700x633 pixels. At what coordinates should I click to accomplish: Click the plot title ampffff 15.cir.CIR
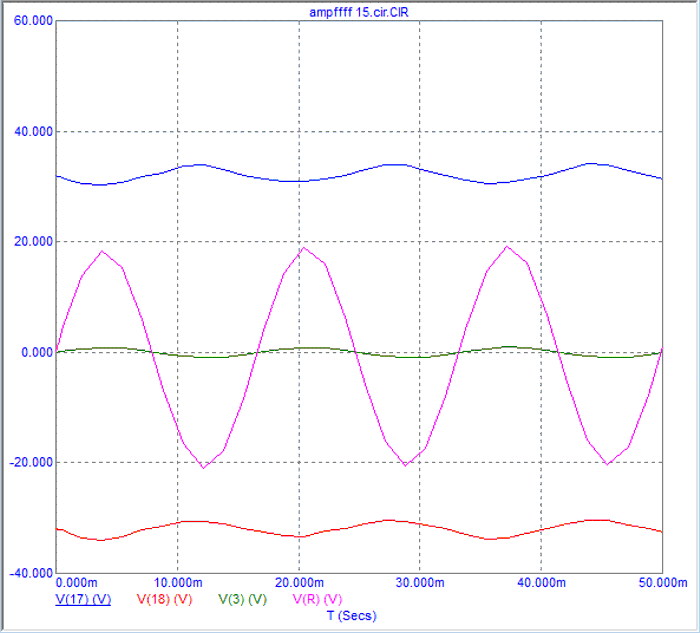[359, 12]
